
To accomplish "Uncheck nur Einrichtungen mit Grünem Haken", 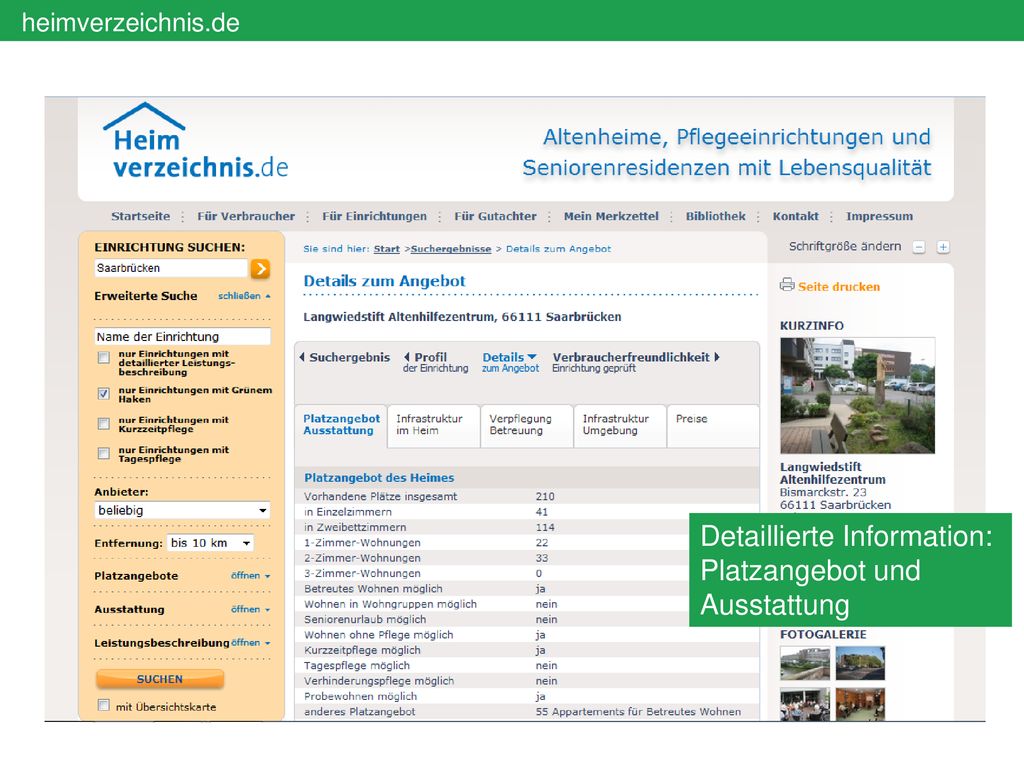I will [x=103, y=394].
